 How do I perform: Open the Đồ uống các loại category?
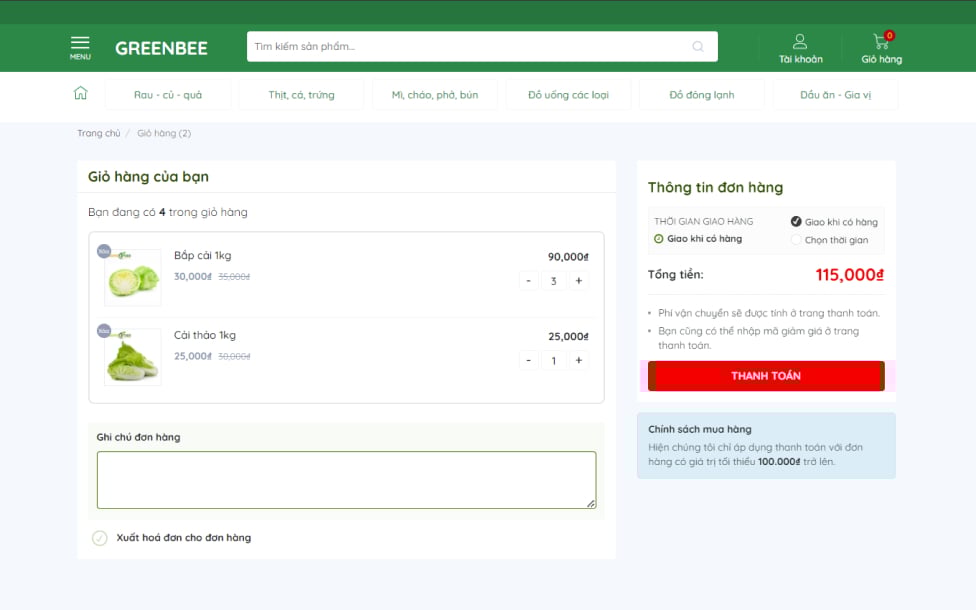(568, 95)
